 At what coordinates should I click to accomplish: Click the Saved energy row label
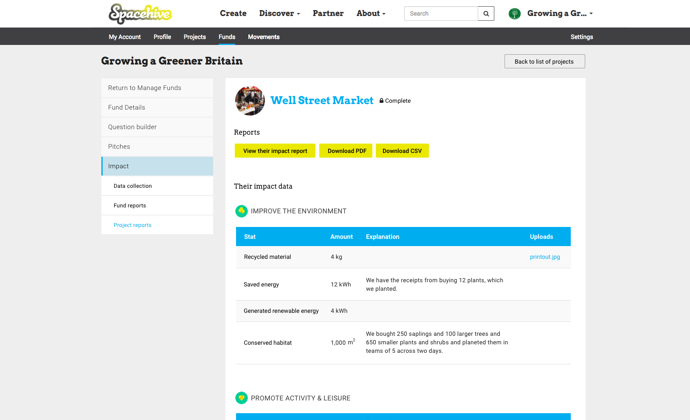tap(261, 285)
